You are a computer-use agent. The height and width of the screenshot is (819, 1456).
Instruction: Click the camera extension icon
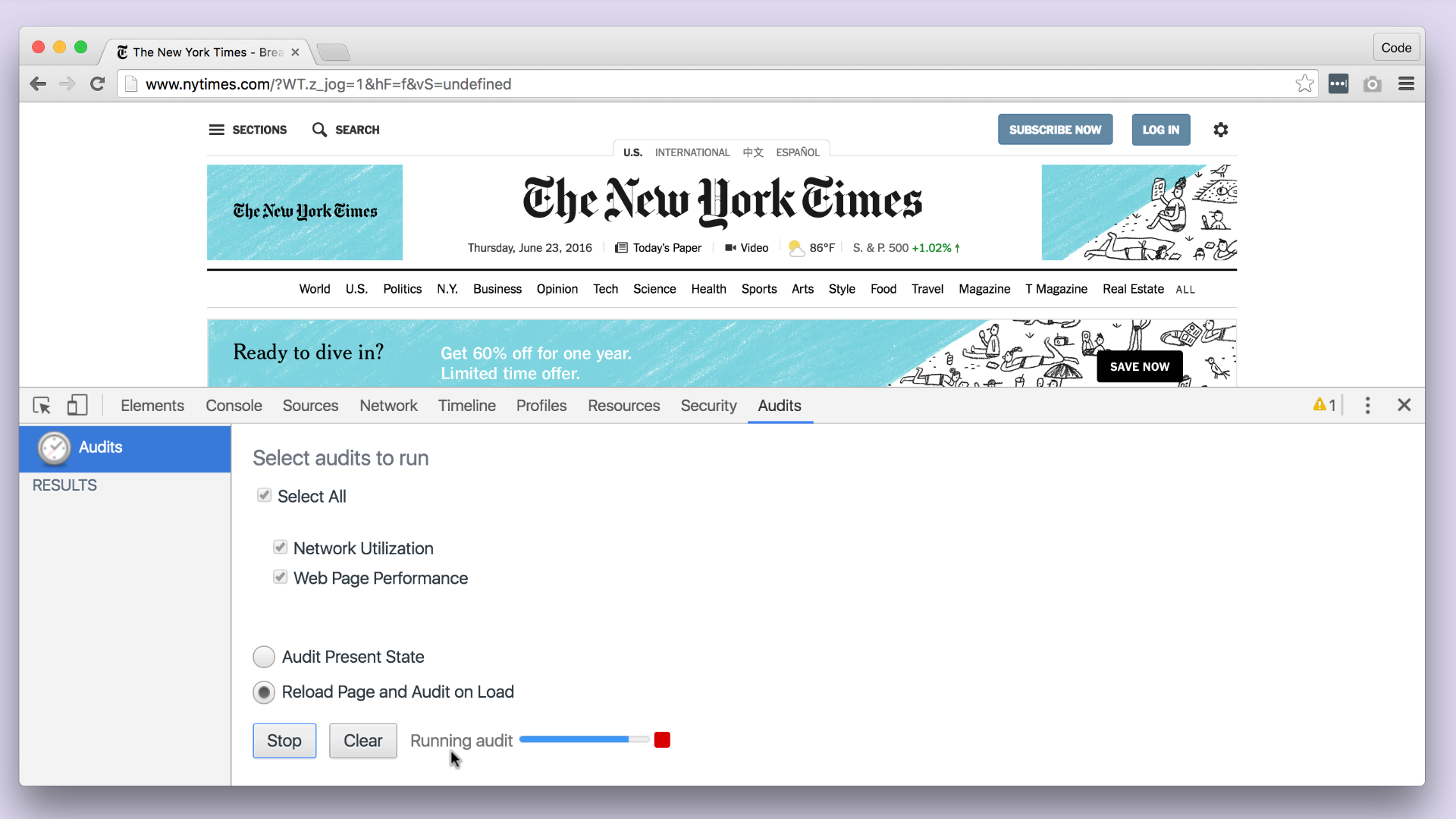pos(1372,84)
